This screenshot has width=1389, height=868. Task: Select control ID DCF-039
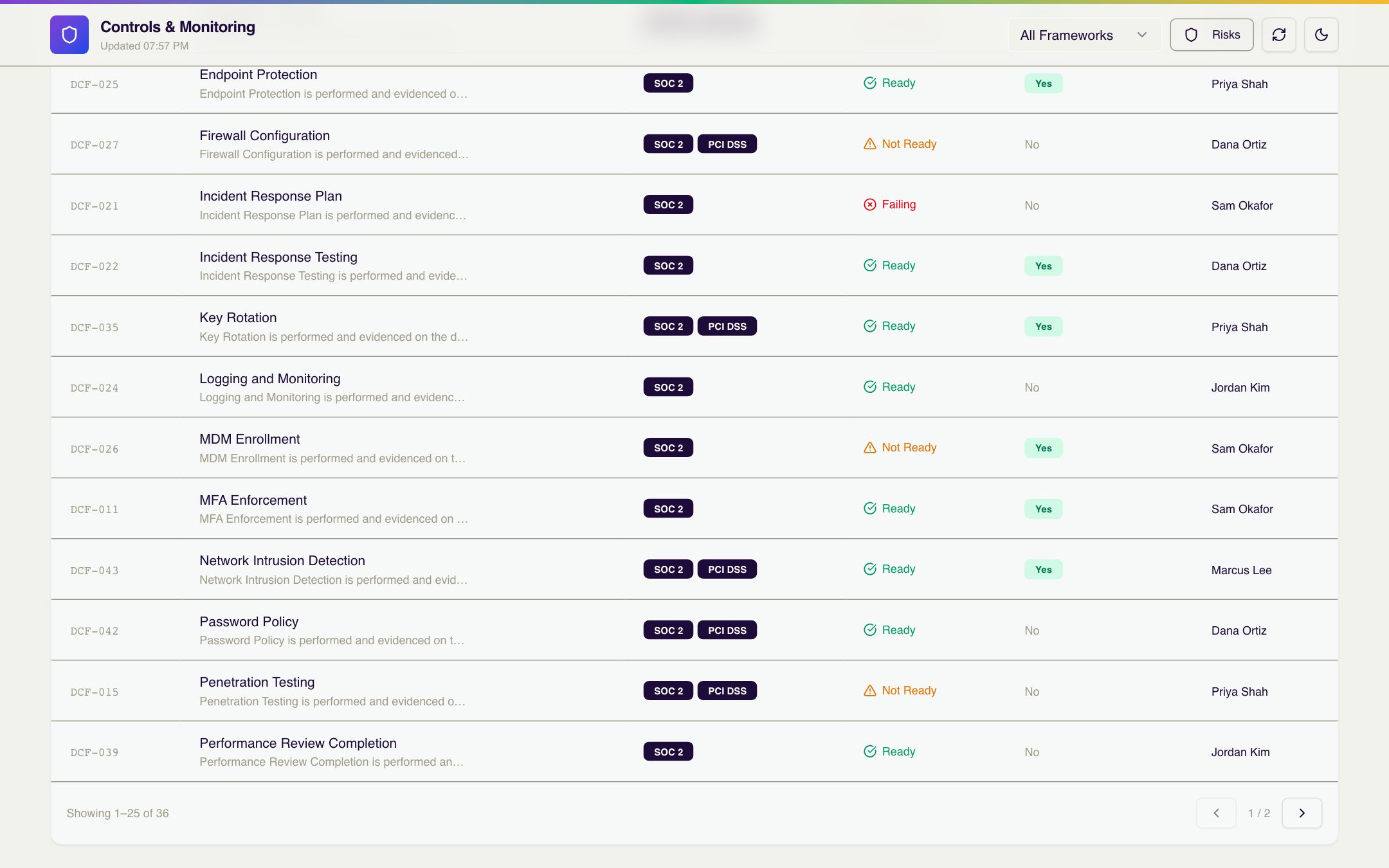pyautogui.click(x=95, y=752)
